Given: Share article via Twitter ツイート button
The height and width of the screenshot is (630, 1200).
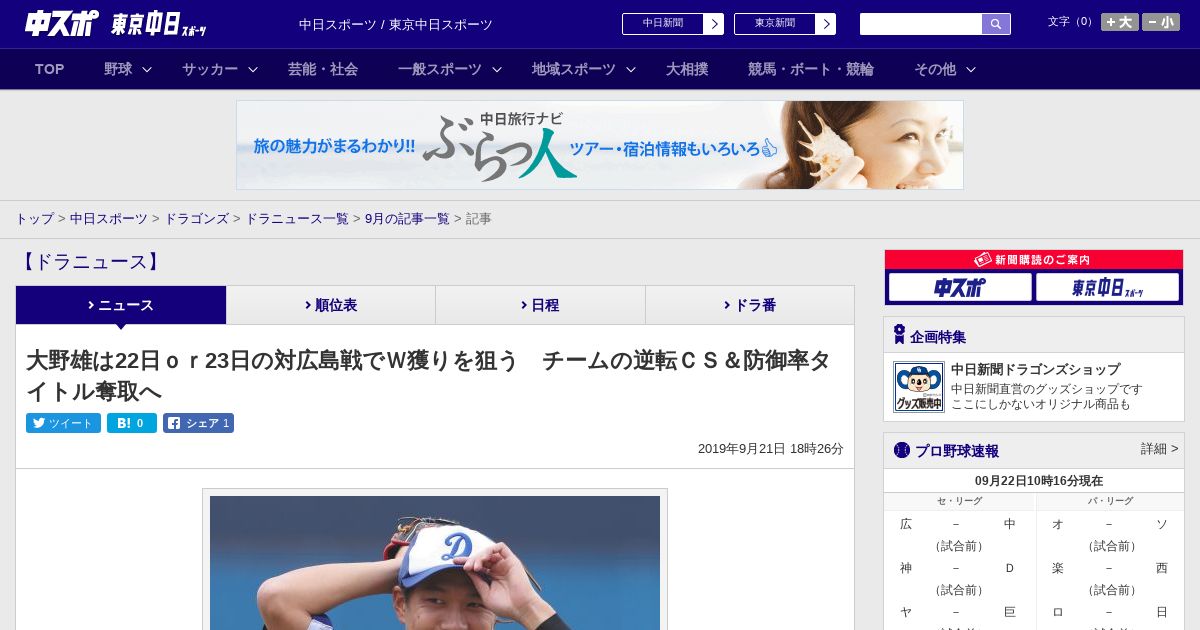Looking at the screenshot, I should [x=63, y=423].
